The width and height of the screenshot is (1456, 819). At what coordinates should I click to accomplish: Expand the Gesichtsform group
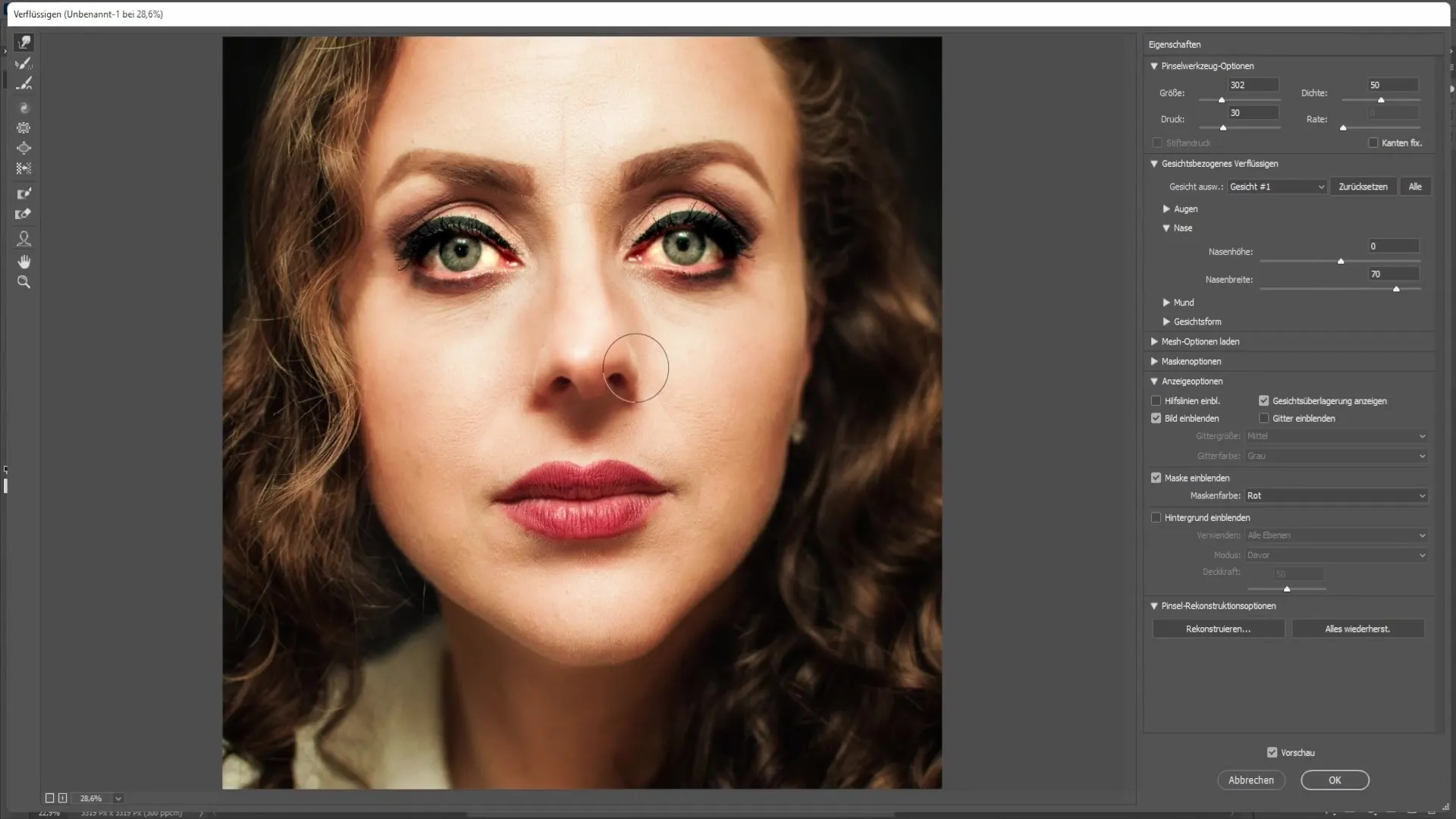(x=1166, y=322)
